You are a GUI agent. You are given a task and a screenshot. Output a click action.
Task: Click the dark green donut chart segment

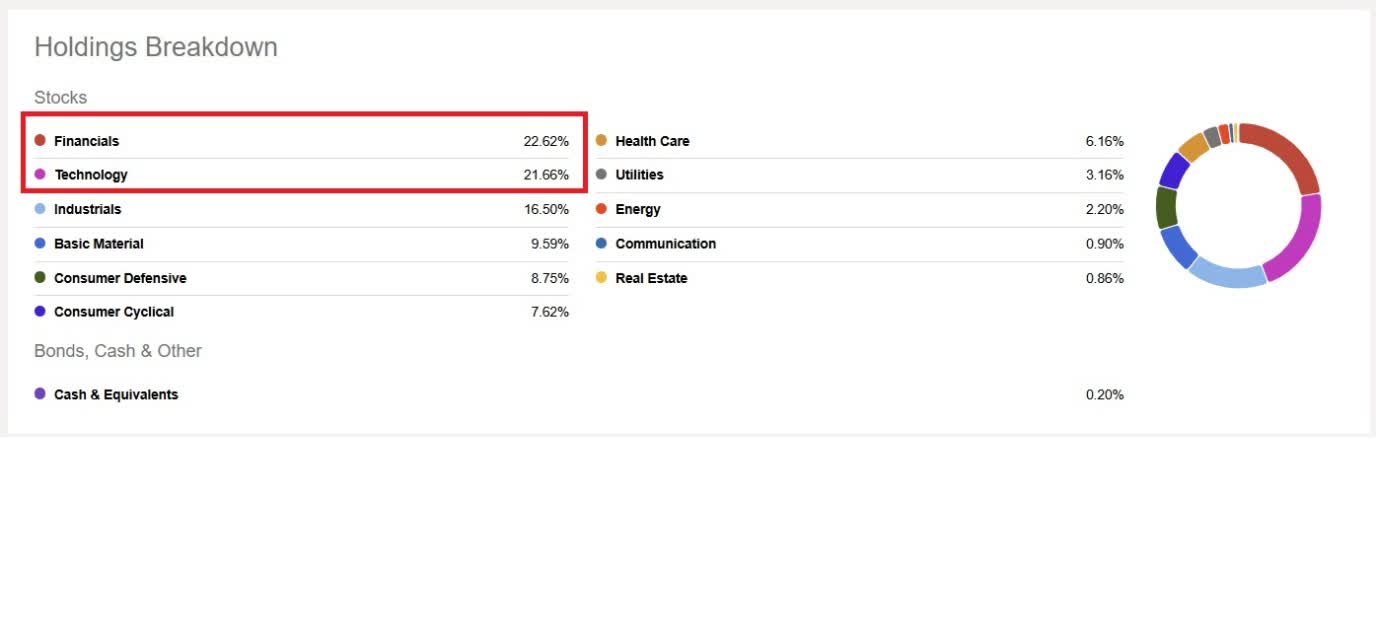coord(1166,207)
